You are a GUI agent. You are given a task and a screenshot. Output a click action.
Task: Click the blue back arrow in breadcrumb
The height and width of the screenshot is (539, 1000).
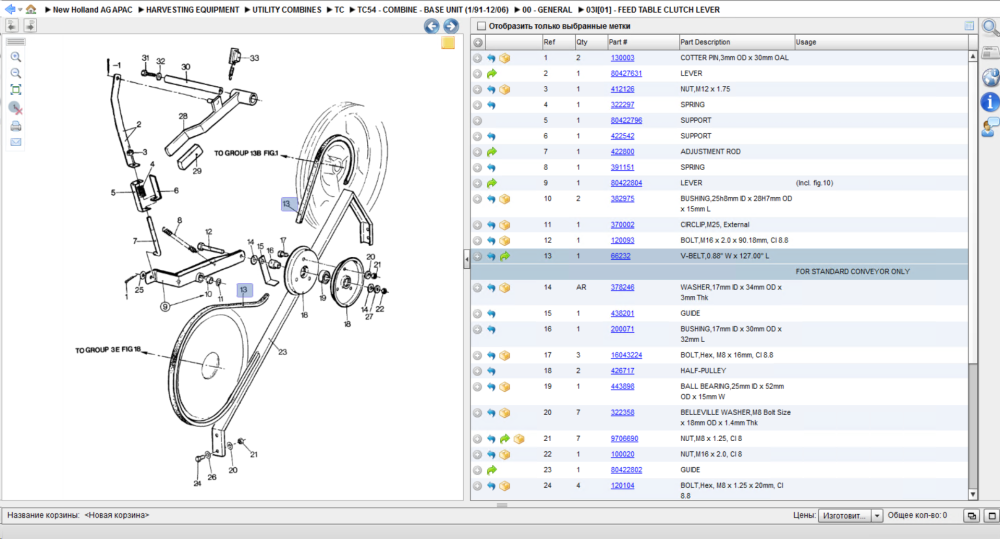coord(9,10)
